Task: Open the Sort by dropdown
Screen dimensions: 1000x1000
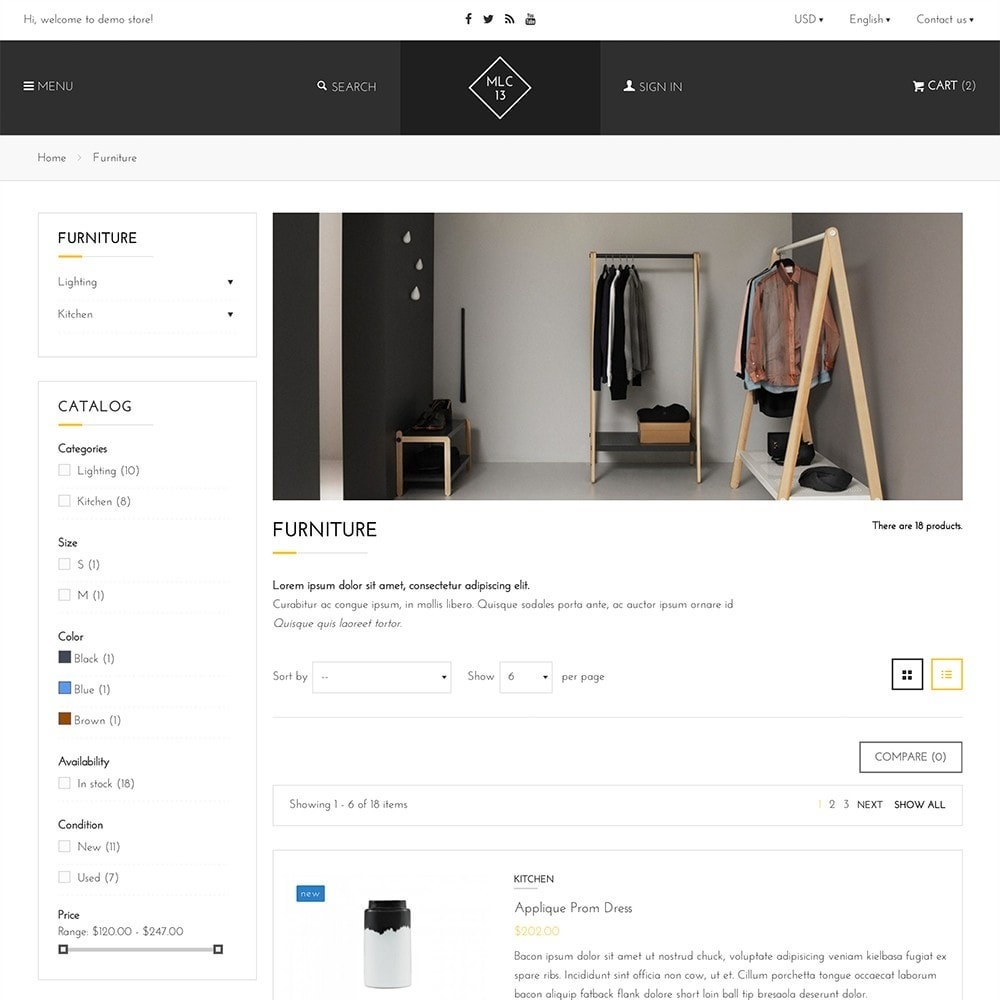Action: click(x=381, y=677)
